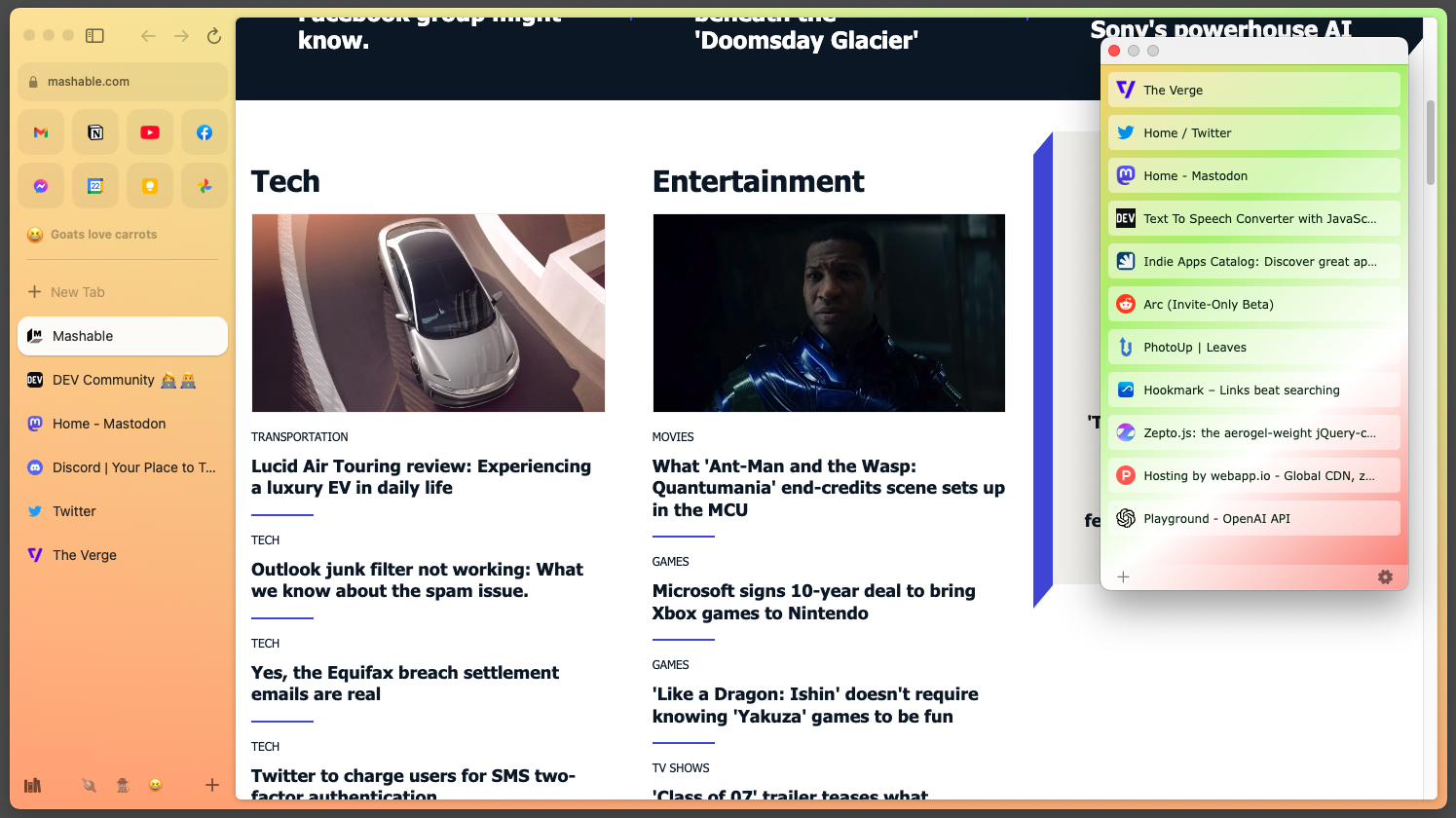Image resolution: width=1456 pixels, height=818 pixels.
Task: Open Microsoft 10-year Nintendo deal article
Action: [814, 602]
